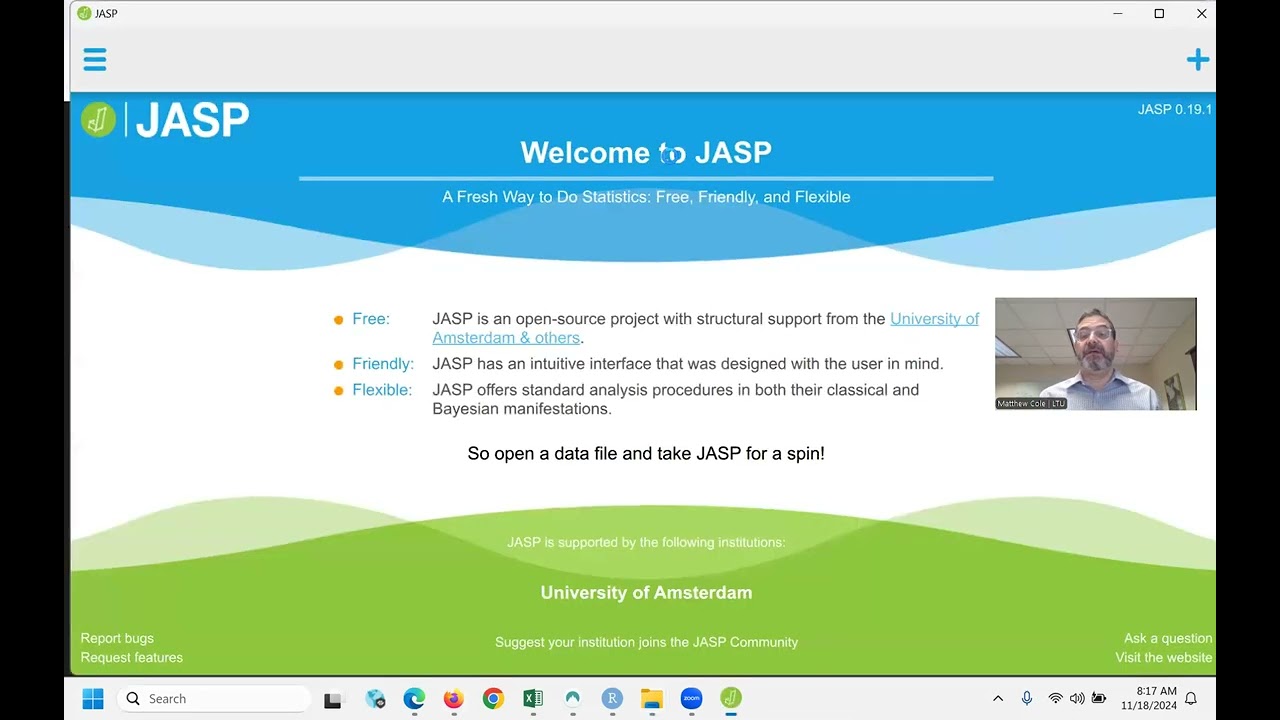Open Microsoft Edge from the taskbar
The height and width of the screenshot is (720, 1280).
click(414, 699)
